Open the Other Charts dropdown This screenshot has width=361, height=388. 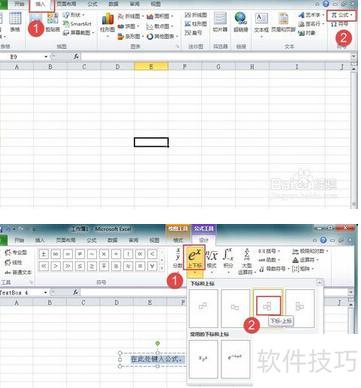click(x=162, y=36)
